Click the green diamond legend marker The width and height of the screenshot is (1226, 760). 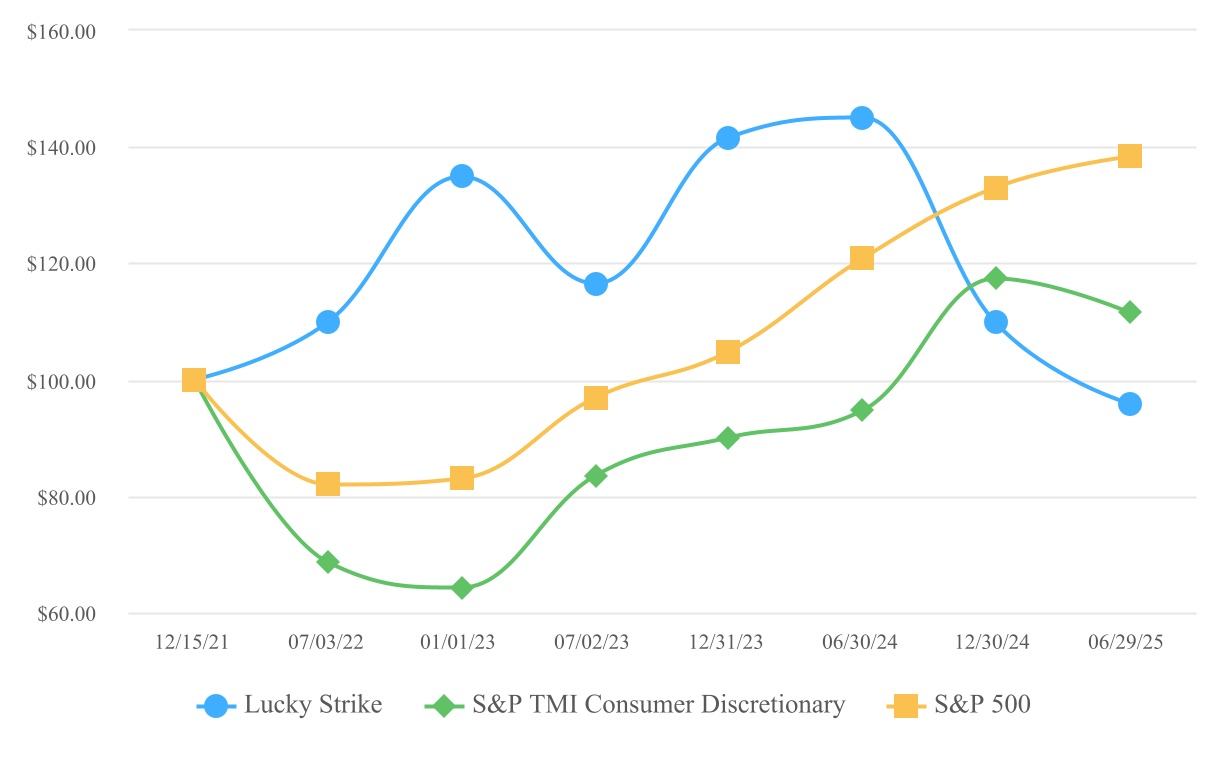pyautogui.click(x=444, y=705)
